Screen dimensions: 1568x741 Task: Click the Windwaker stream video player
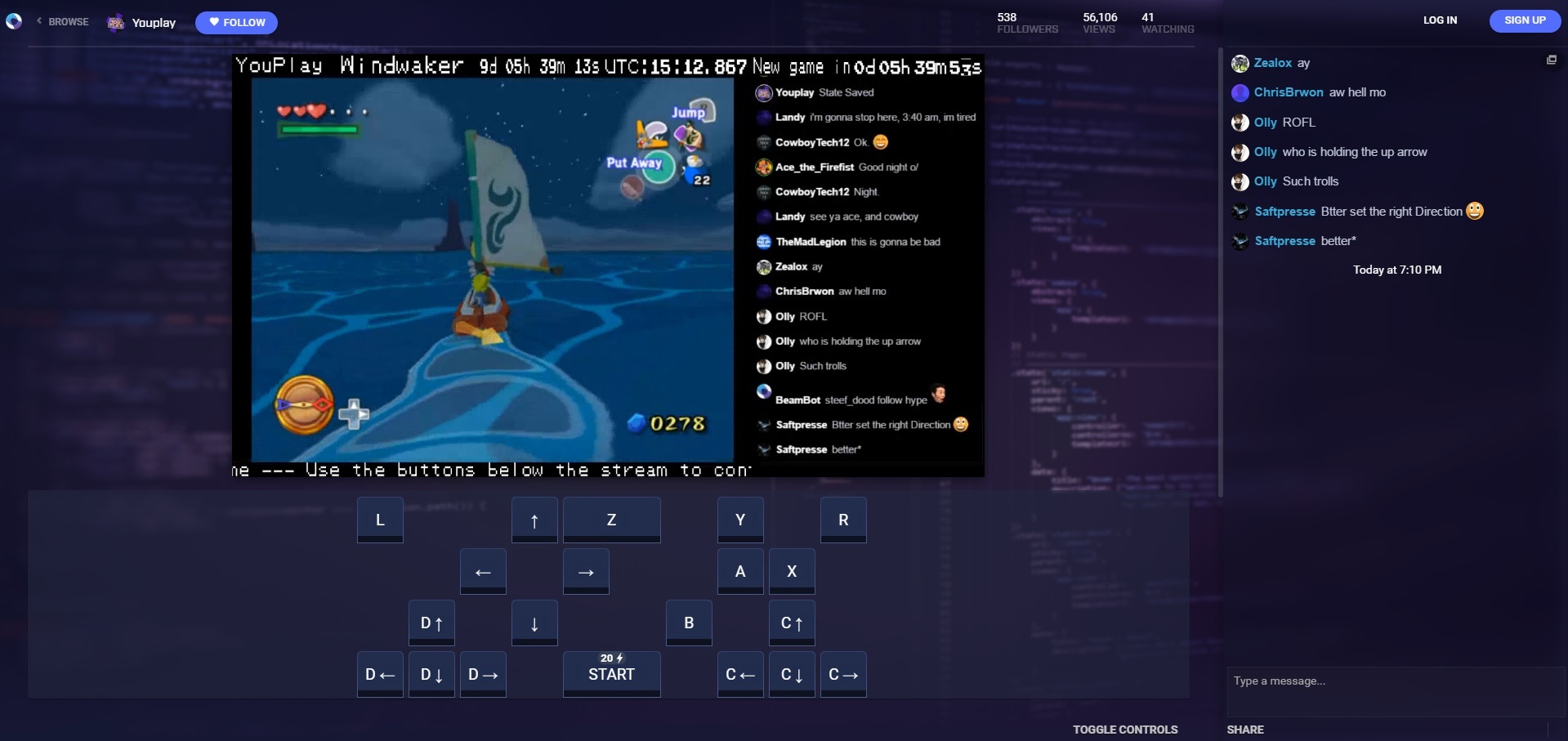608,266
